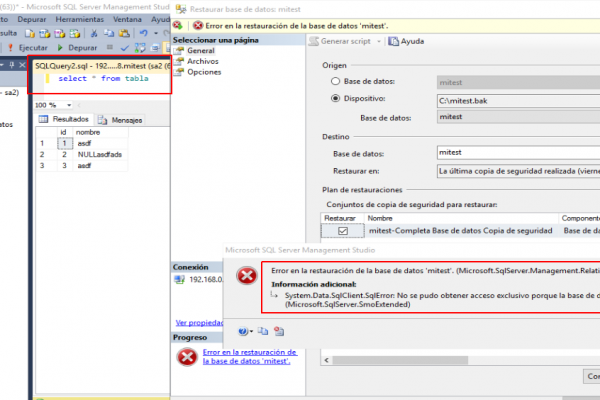Click the Restaurar base de datos dialog icon

click(x=181, y=9)
